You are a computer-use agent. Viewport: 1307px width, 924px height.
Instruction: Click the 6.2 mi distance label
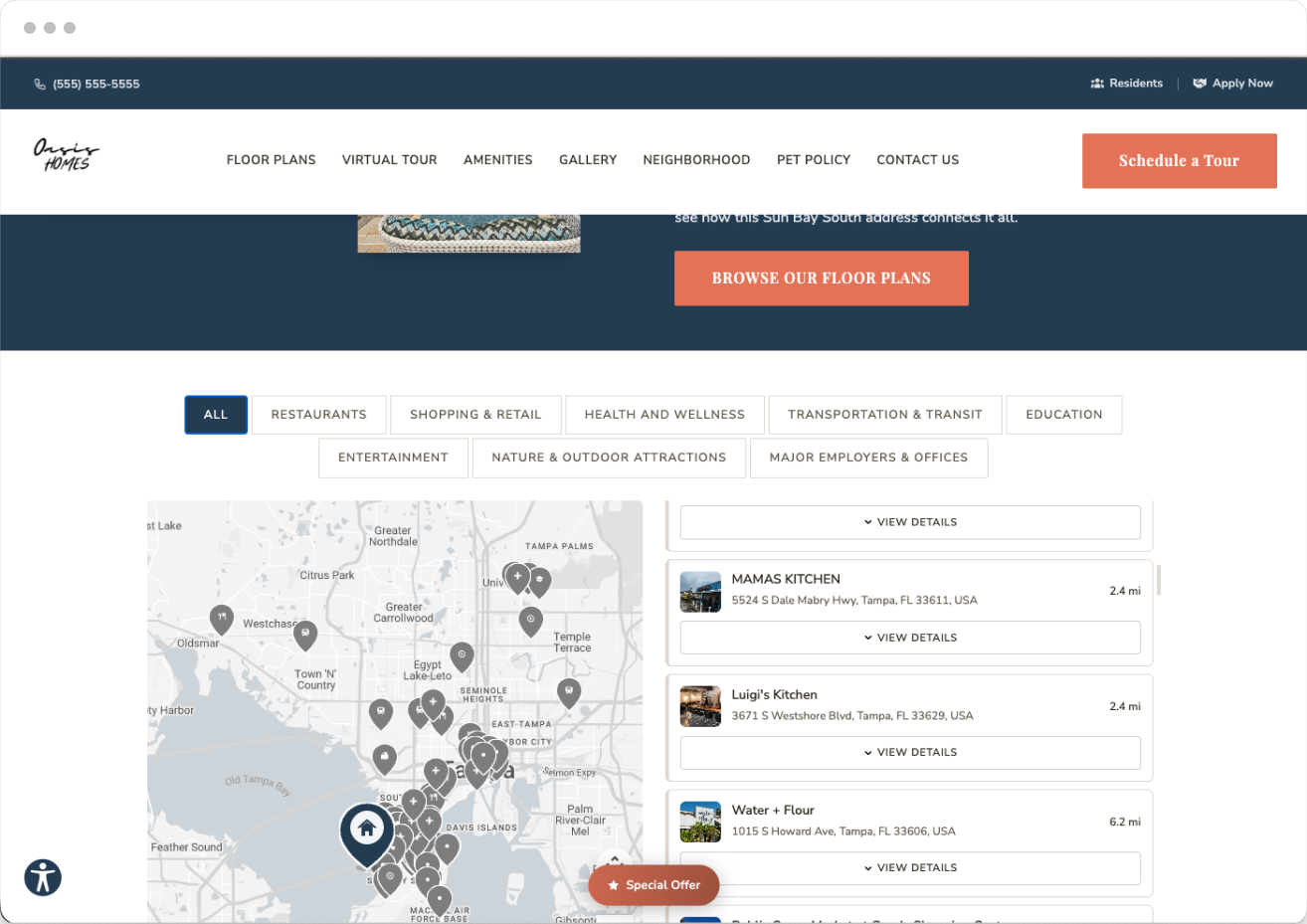(1125, 823)
